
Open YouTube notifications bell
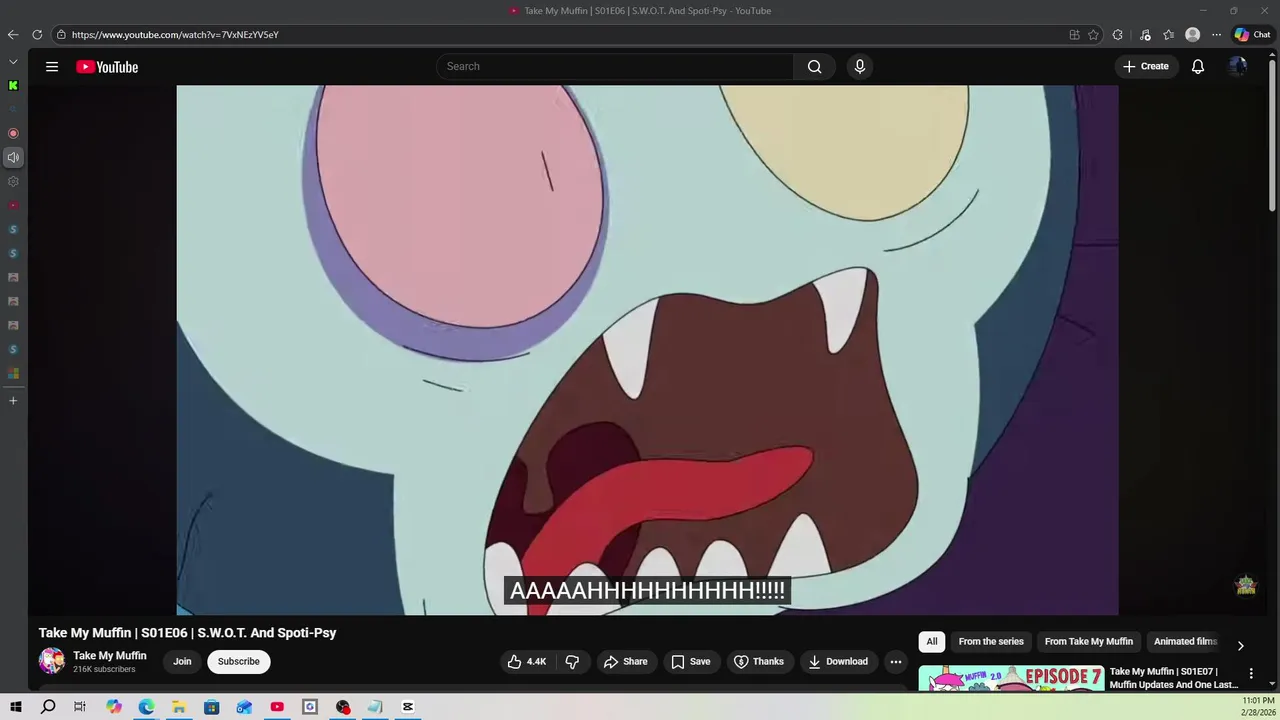[1197, 67]
